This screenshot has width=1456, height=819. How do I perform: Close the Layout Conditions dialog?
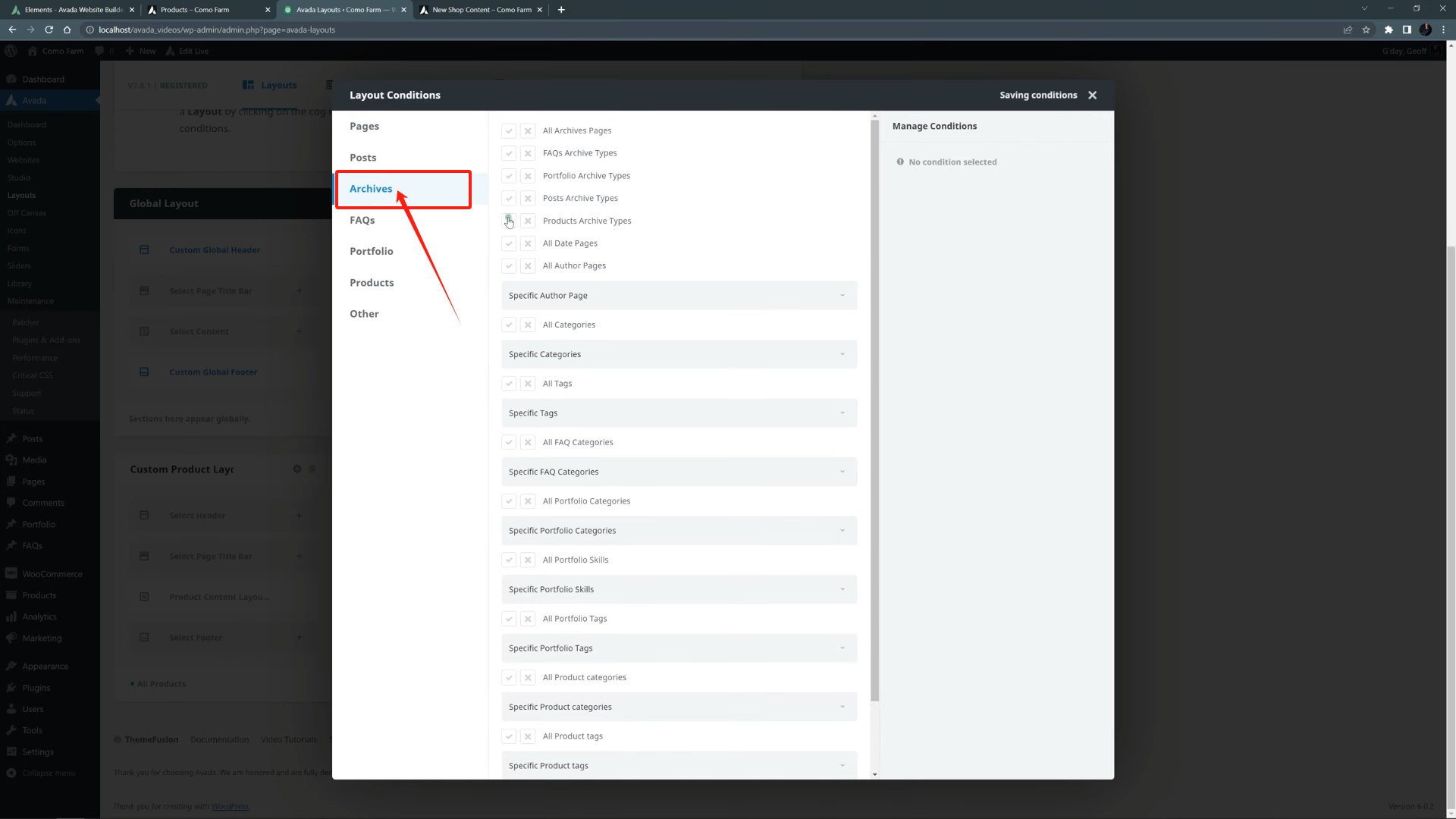tap(1092, 96)
